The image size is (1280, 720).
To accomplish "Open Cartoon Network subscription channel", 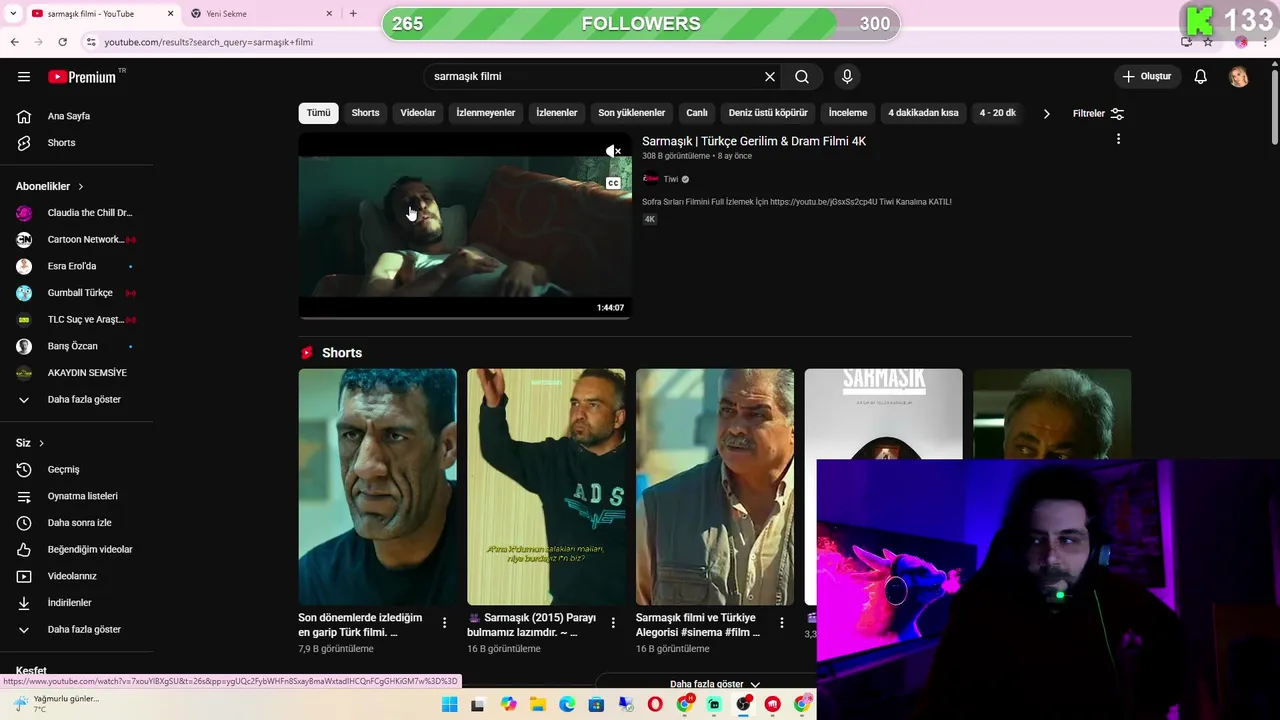I will (x=77, y=240).
